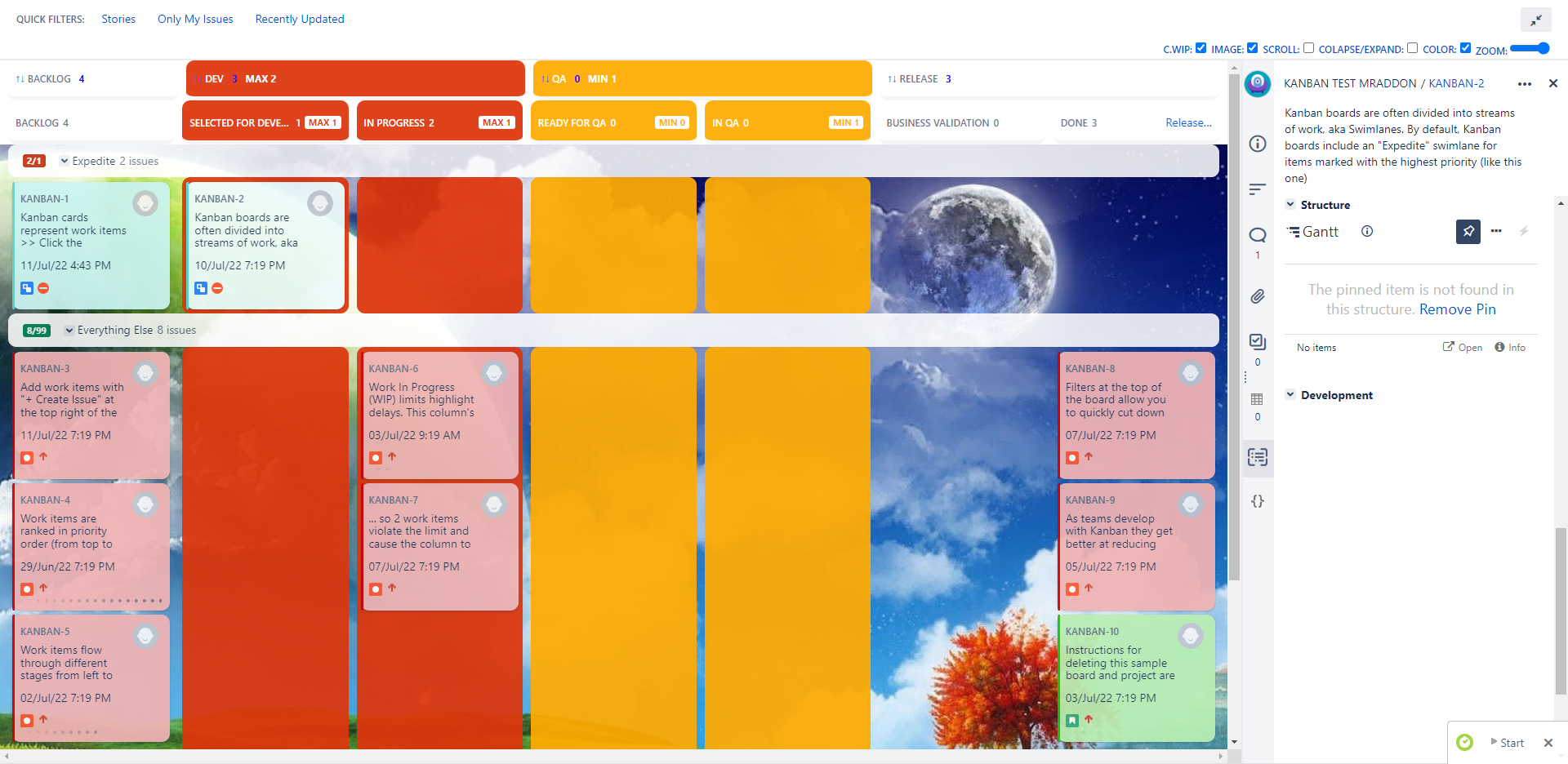Click the Remove Pin link
The height and width of the screenshot is (764, 1568).
[x=1457, y=309]
